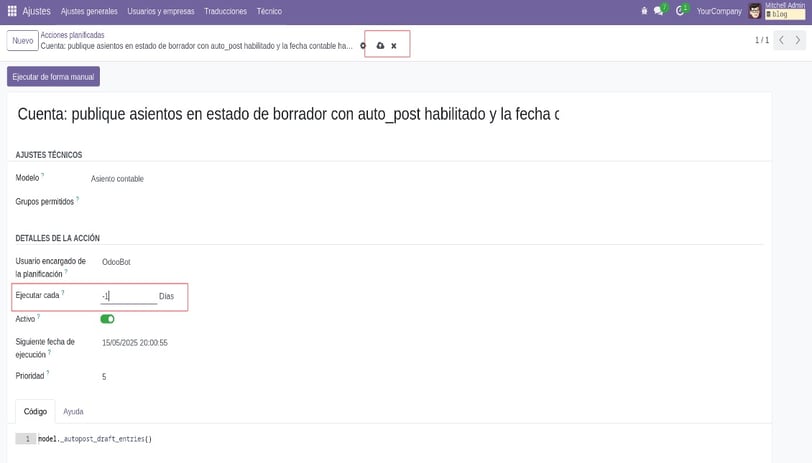
Task: Open the Técnico menu
Action: click(269, 11)
